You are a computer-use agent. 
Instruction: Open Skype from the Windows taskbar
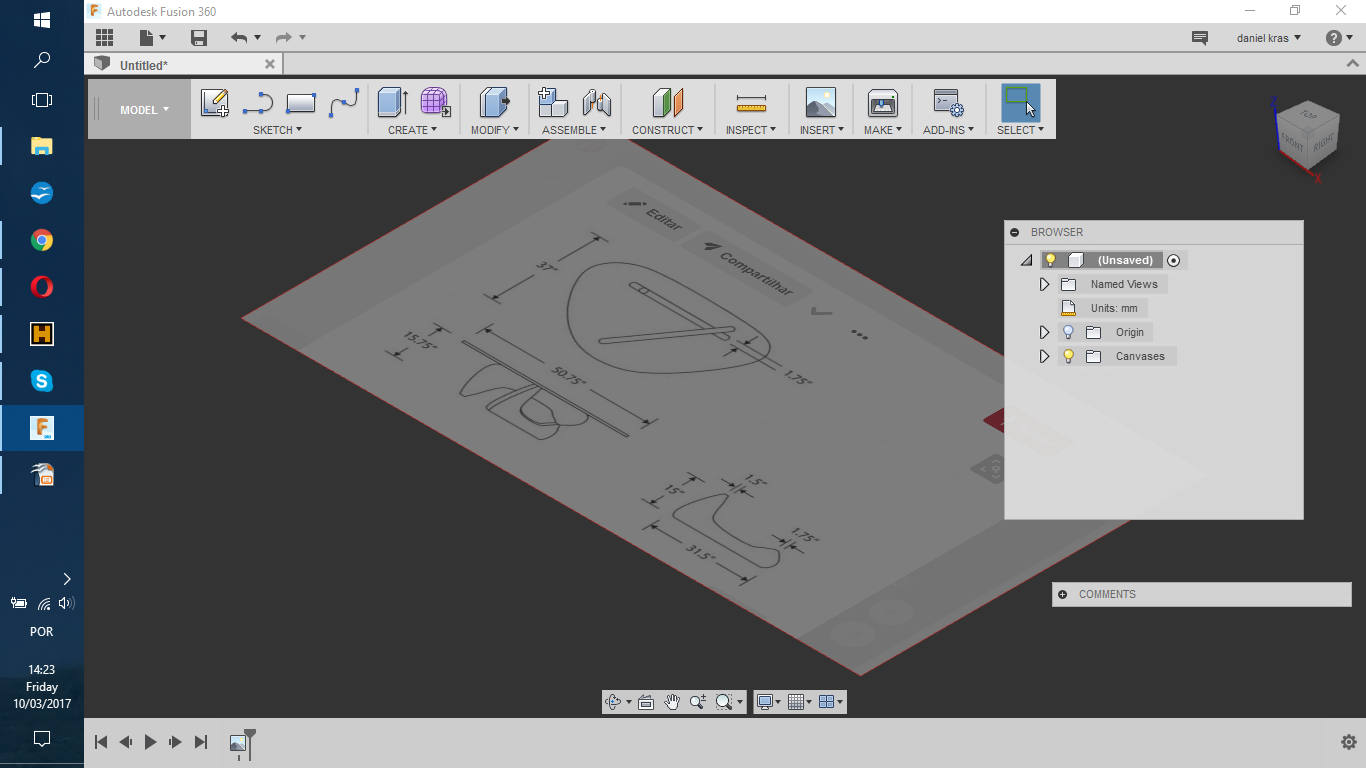click(42, 381)
